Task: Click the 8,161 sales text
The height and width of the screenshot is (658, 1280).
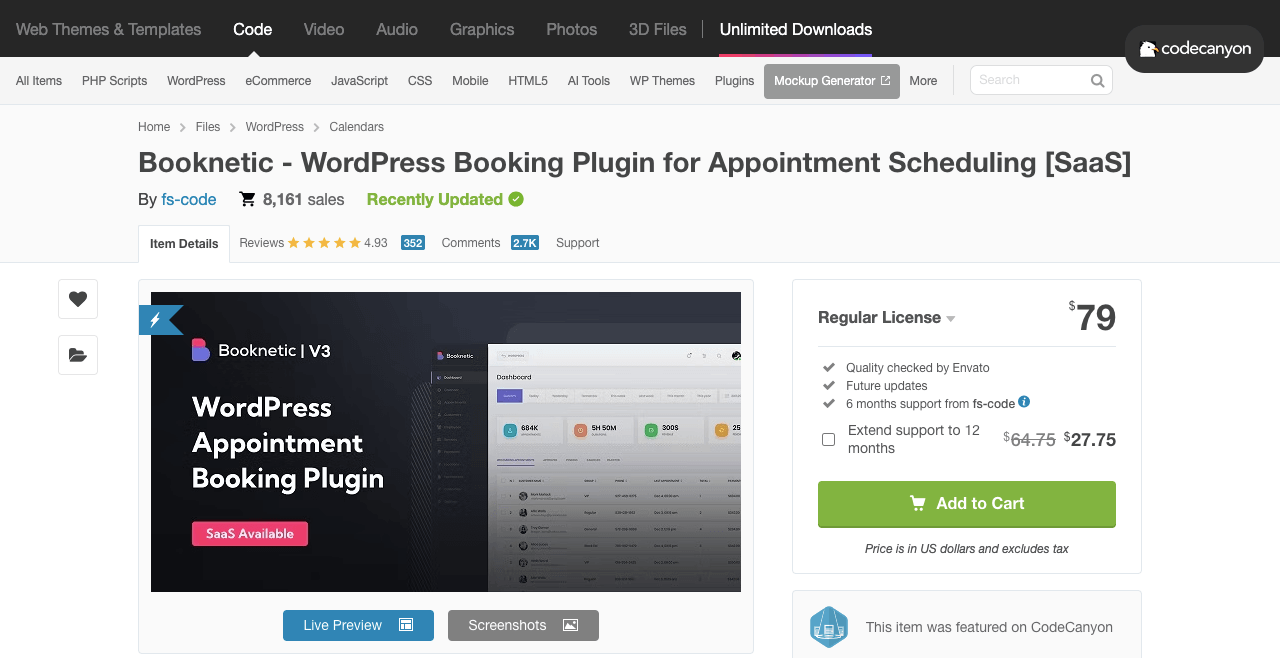Action: pyautogui.click(x=304, y=199)
